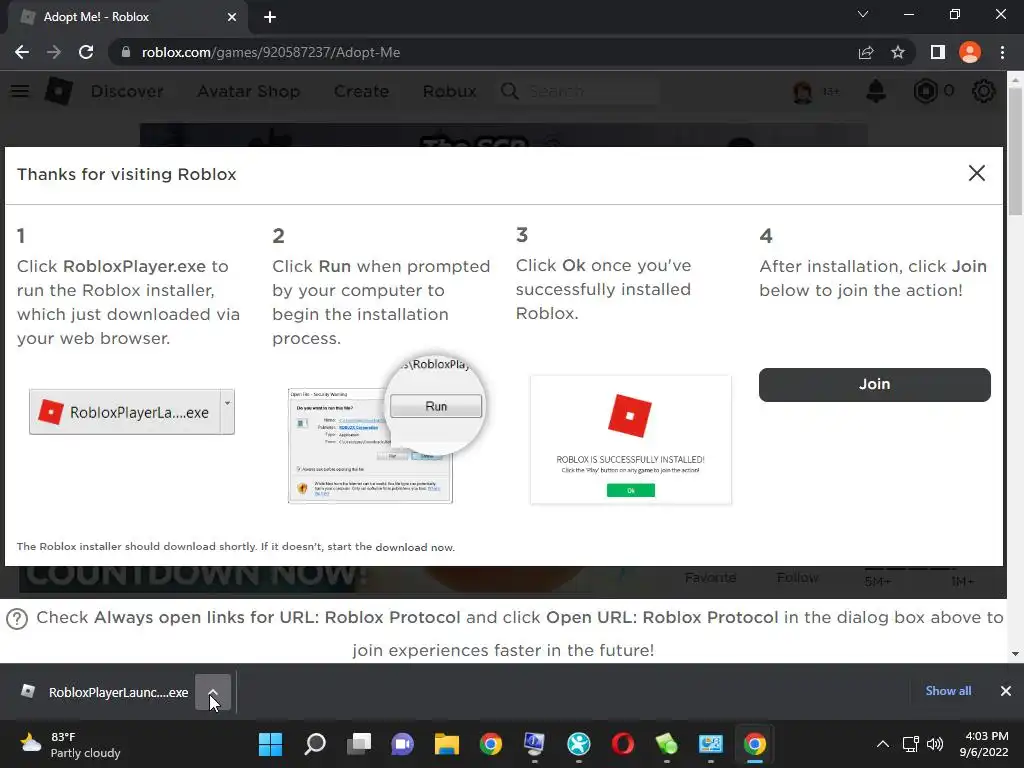Close the Adopt Me! - Roblox tab
Image resolution: width=1024 pixels, height=768 pixels.
[232, 17]
